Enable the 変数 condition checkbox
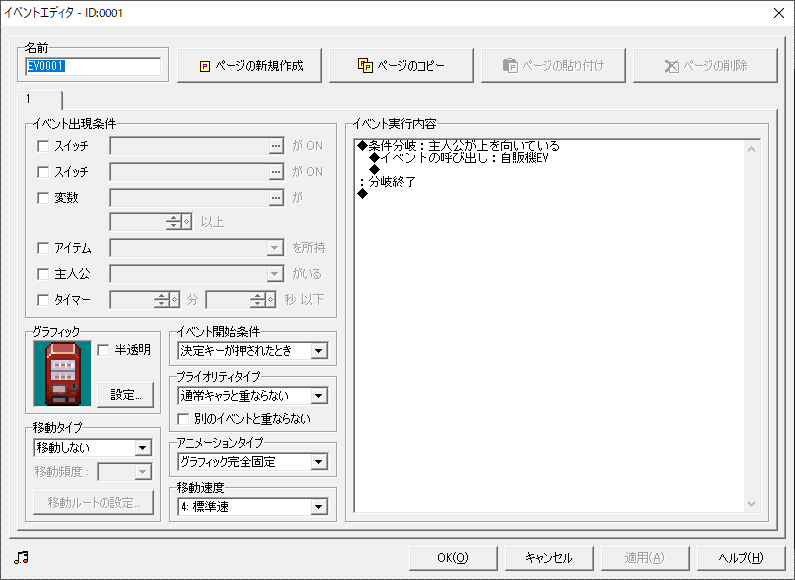This screenshot has height=580, width=795. coord(42,198)
